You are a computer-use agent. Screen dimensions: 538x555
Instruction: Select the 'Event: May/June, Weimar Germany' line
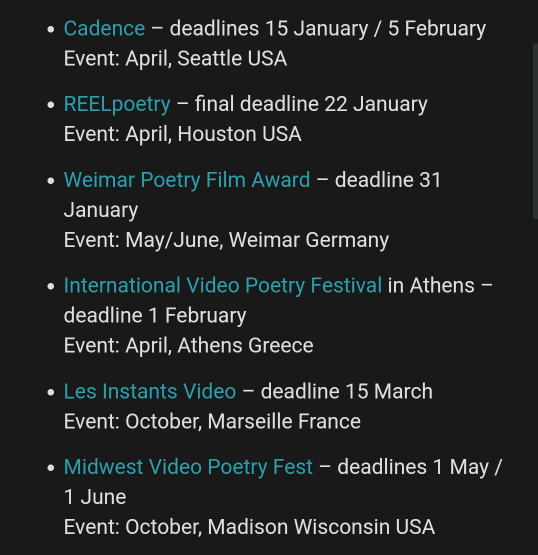tap(226, 240)
